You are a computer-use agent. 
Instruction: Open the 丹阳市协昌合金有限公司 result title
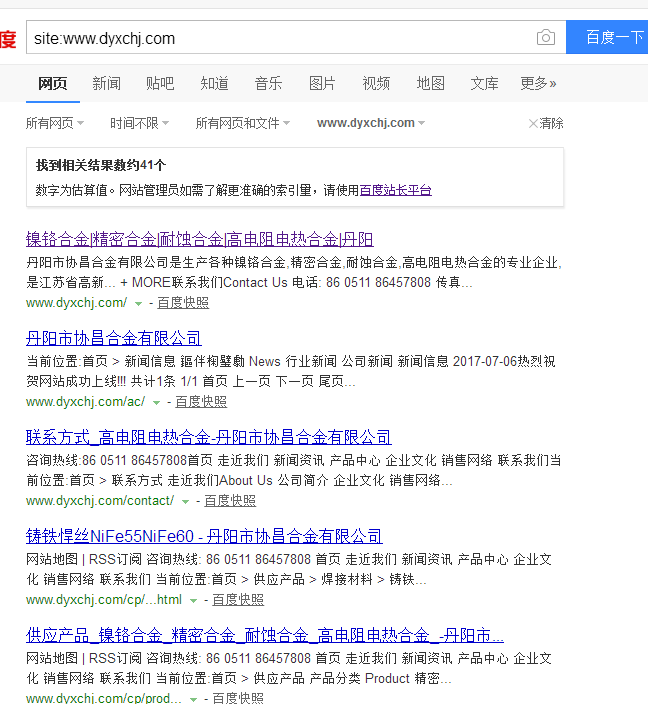click(114, 338)
